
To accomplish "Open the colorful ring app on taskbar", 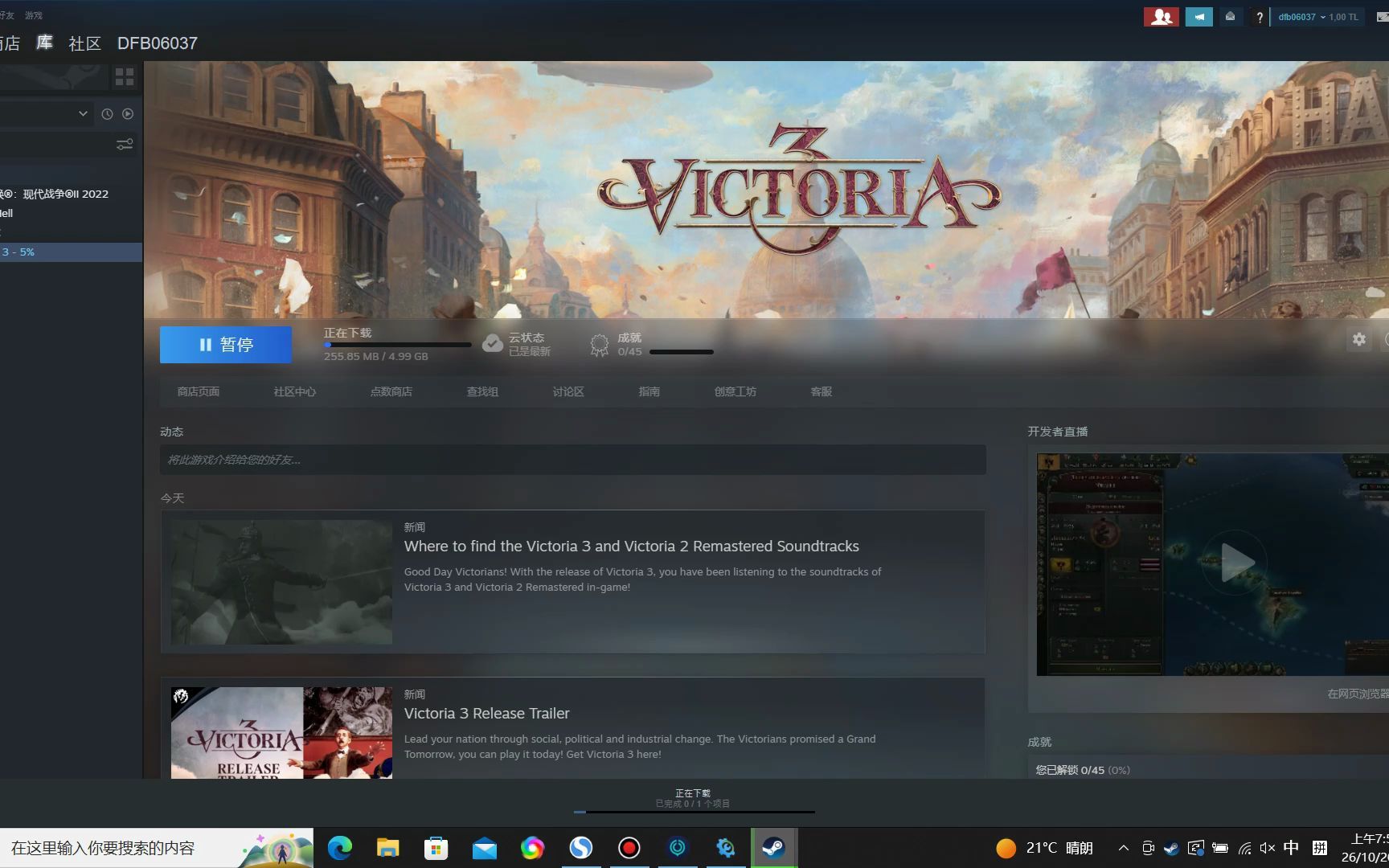I will point(532,848).
